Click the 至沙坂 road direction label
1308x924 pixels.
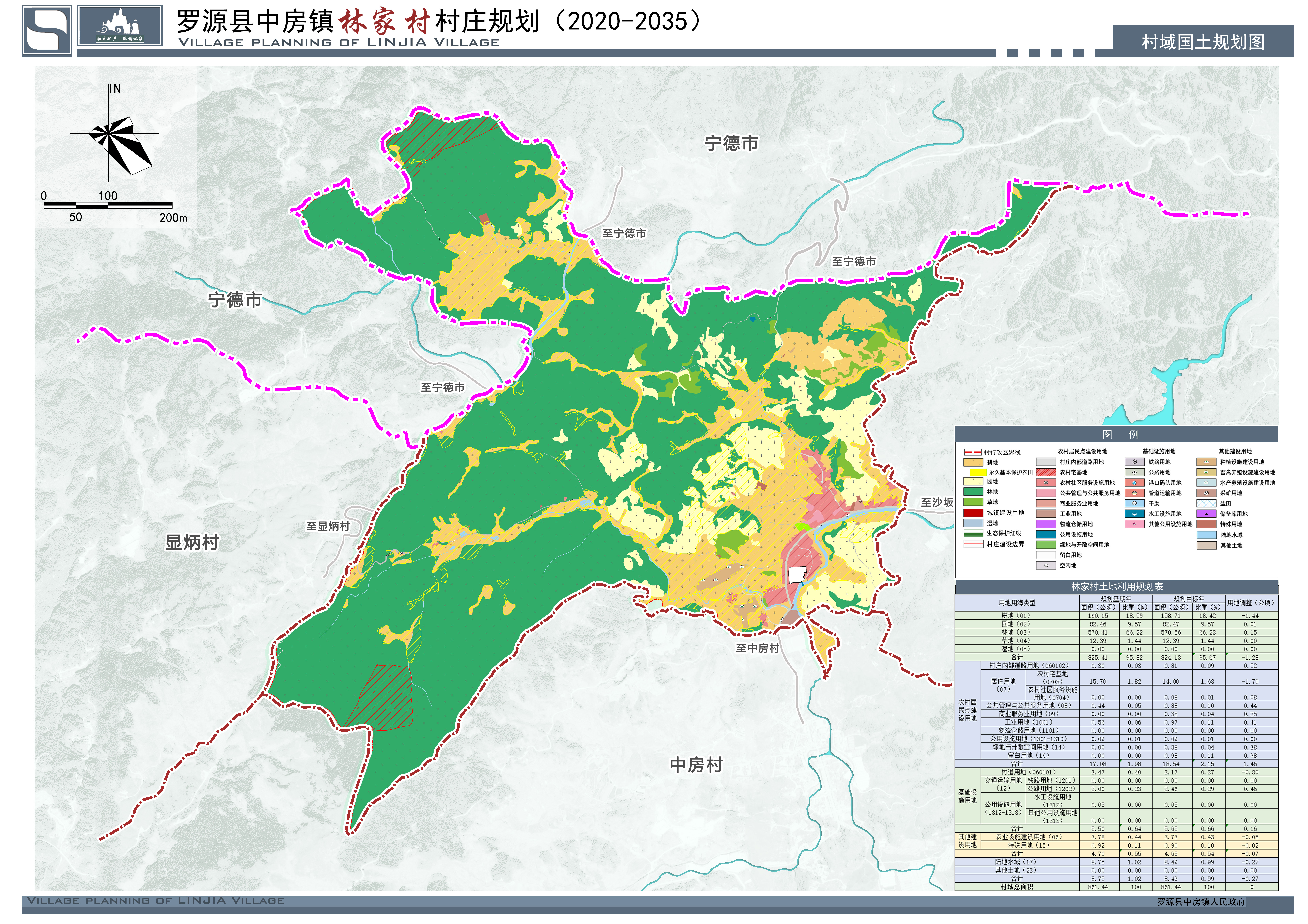937,502
